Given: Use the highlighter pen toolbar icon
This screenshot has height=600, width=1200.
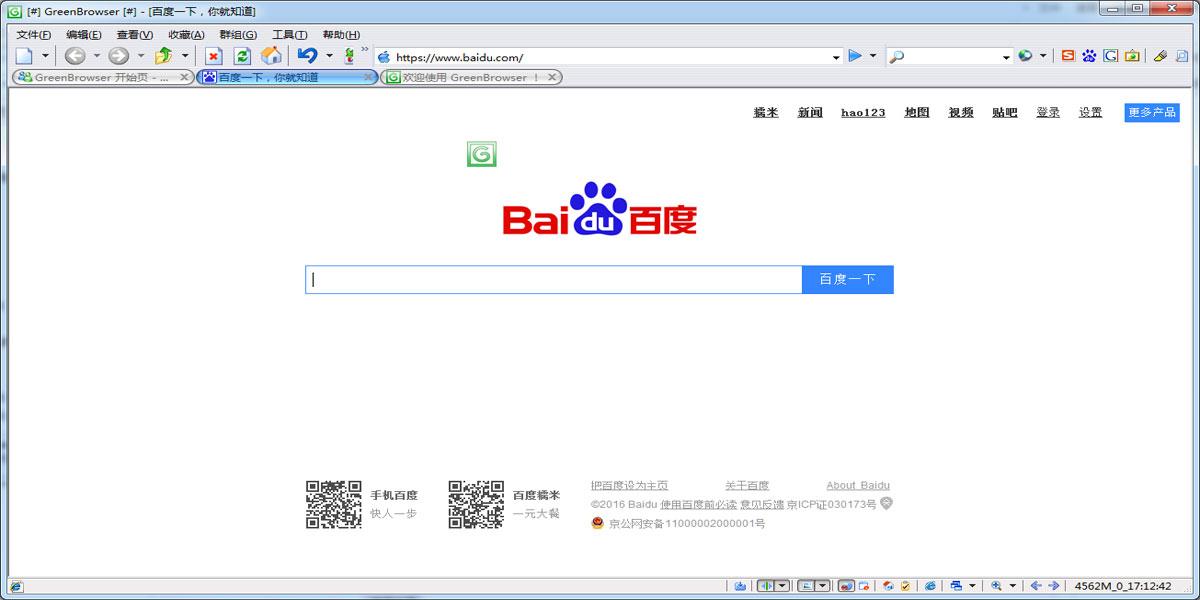Looking at the screenshot, I should pos(1159,55).
